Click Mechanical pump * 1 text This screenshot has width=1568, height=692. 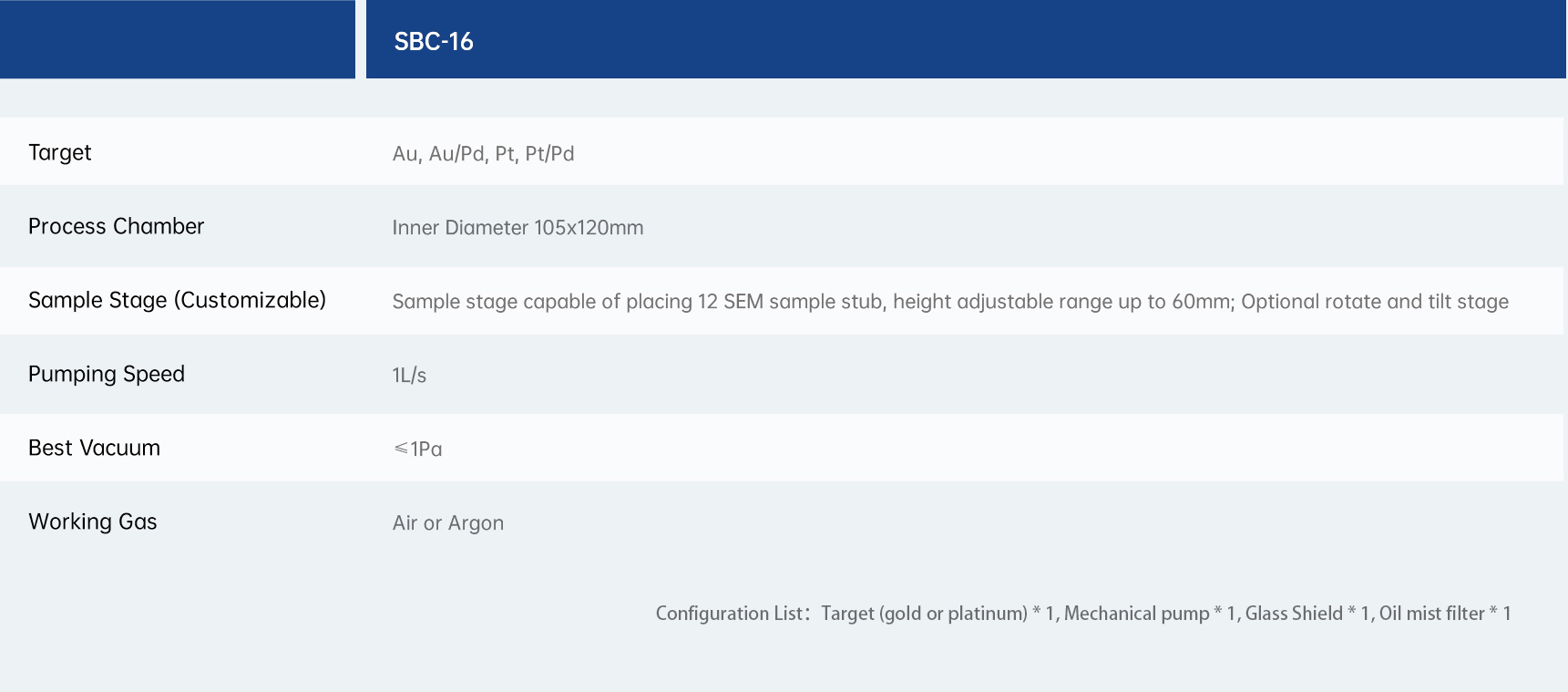tap(1149, 614)
